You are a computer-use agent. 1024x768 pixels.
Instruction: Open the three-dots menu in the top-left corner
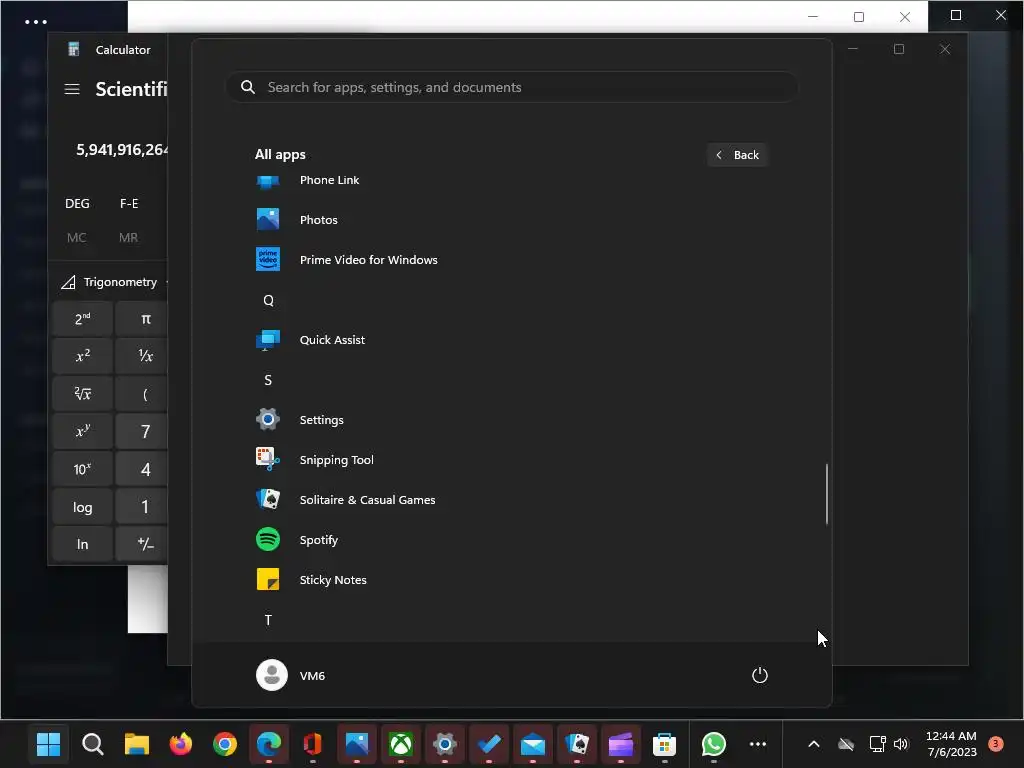point(36,22)
